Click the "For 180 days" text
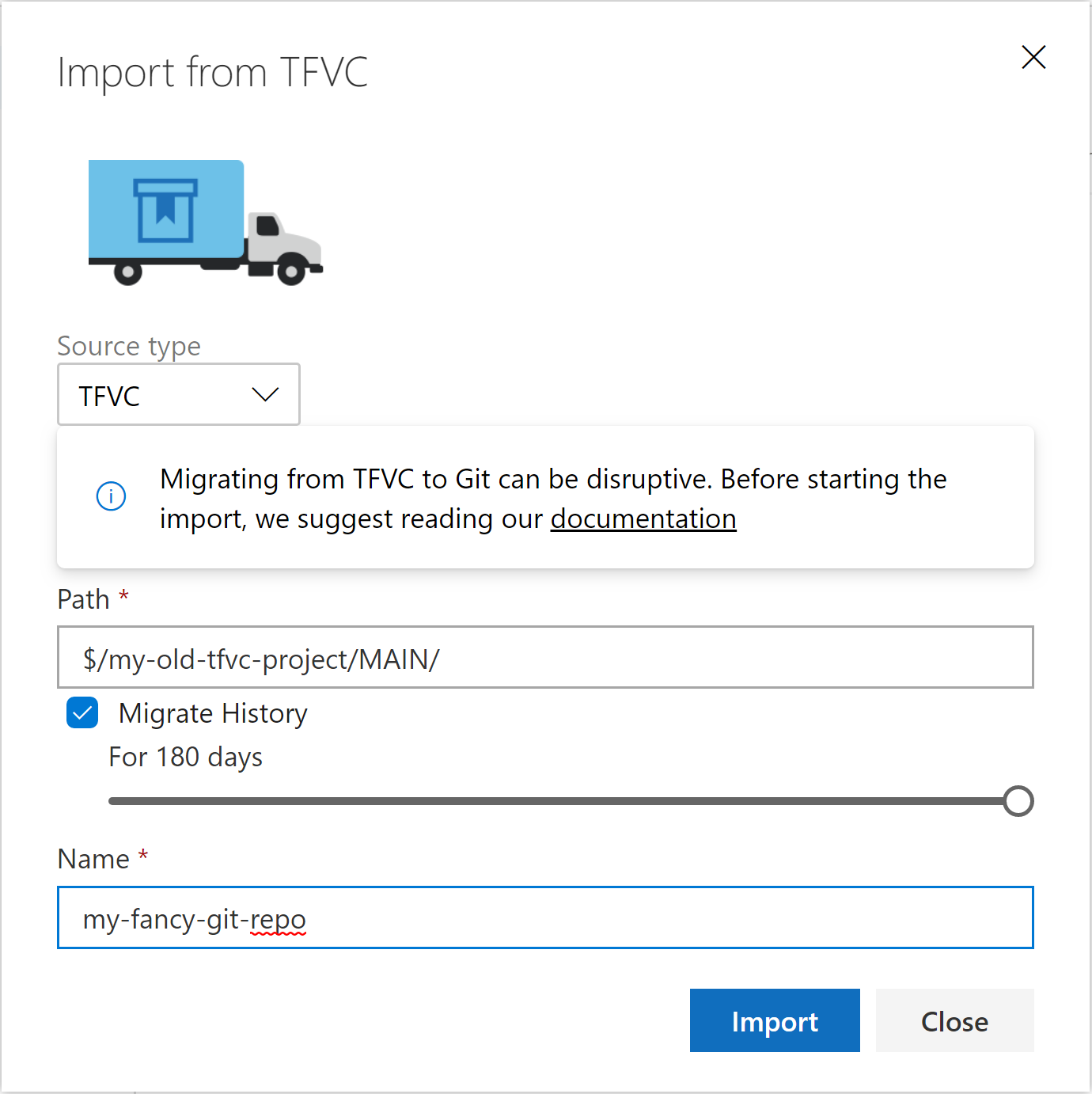The image size is (1092, 1094). point(186,757)
